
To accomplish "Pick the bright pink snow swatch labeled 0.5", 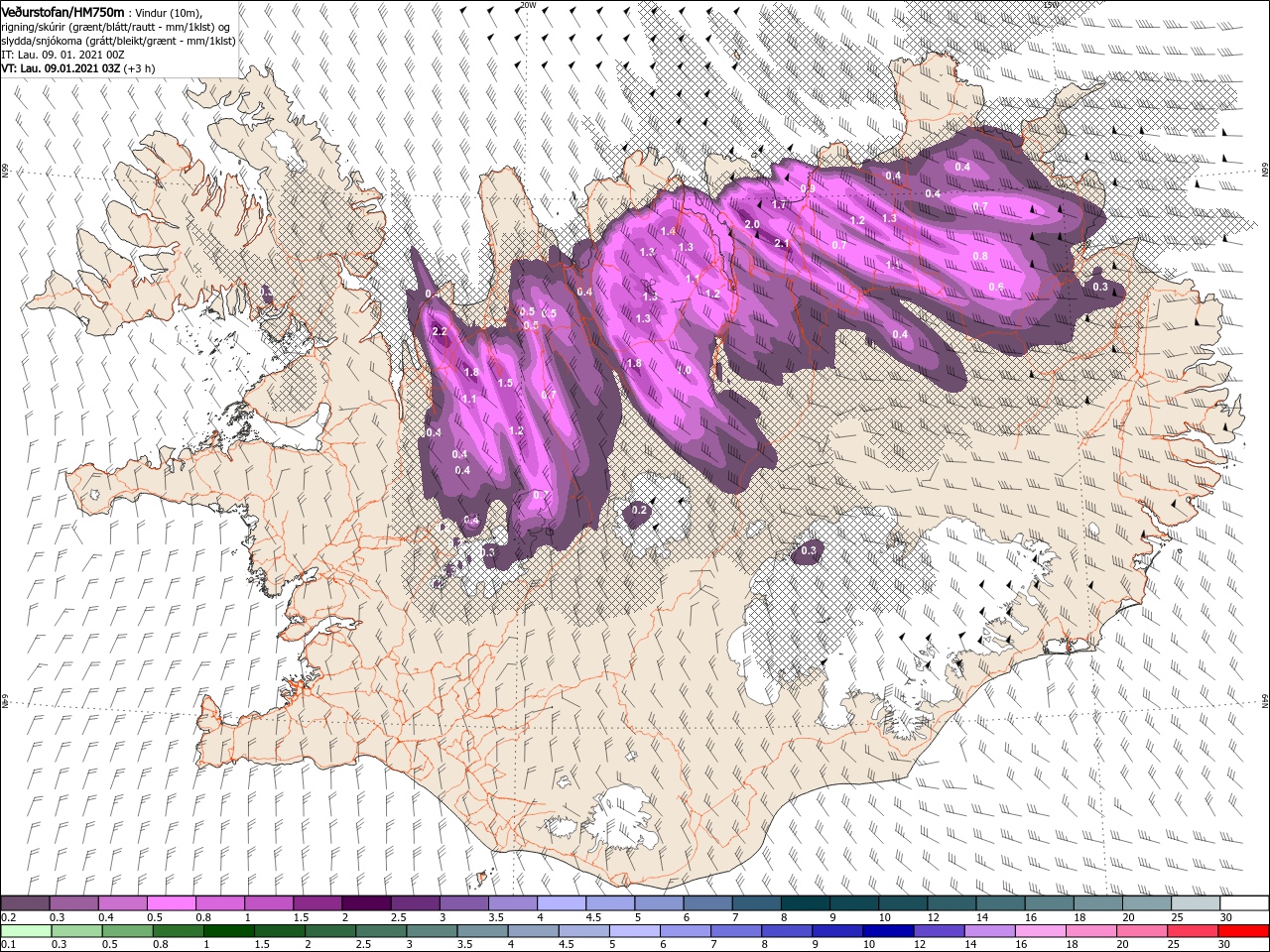I will click(x=171, y=903).
